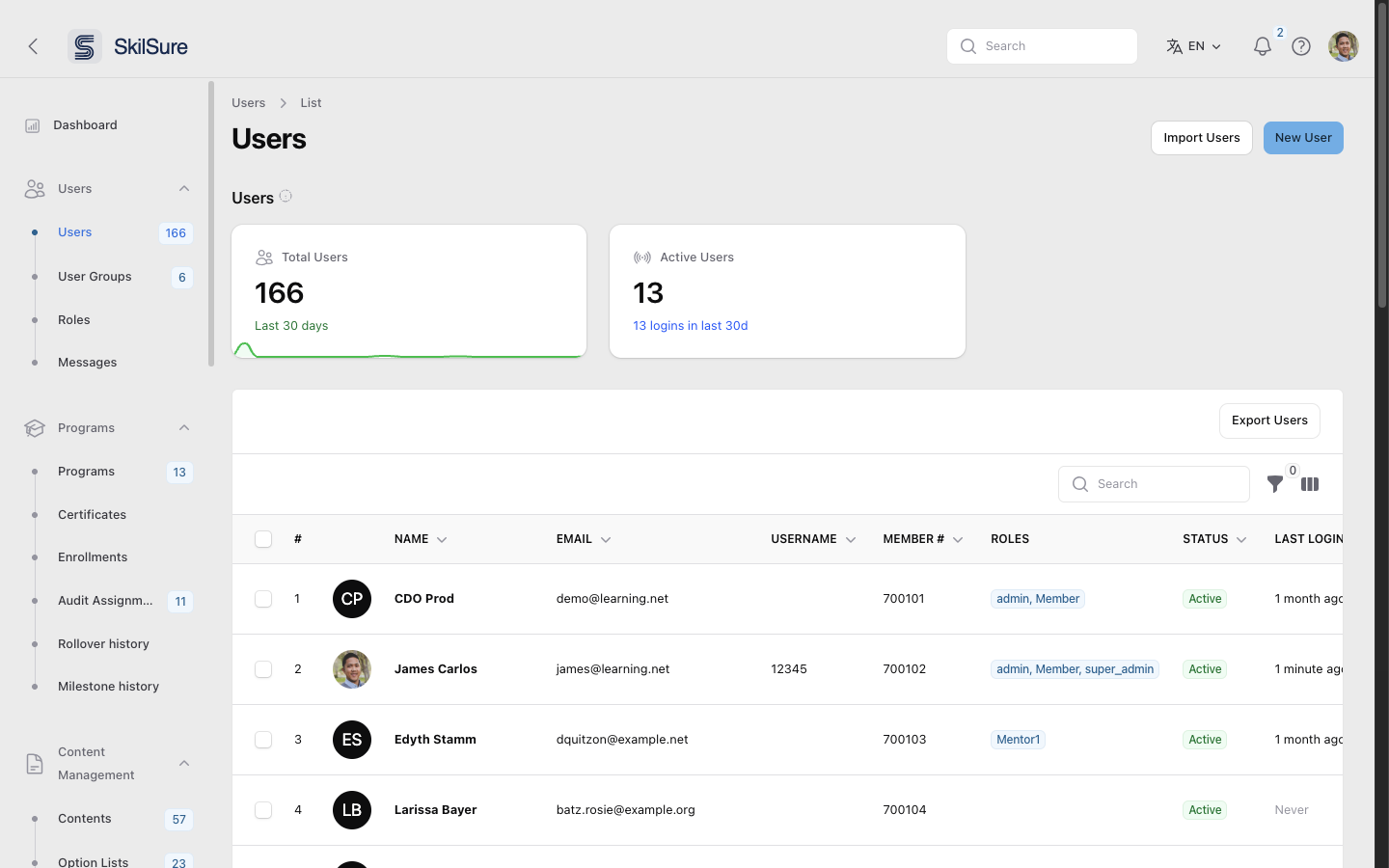The width and height of the screenshot is (1389, 868).
Task: Click email dquitzon@example.net
Action: 622,740
